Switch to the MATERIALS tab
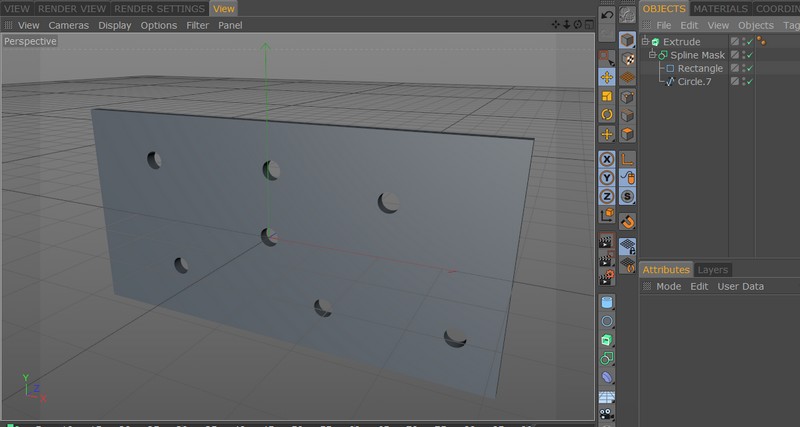This screenshot has width=800, height=427. pos(720,9)
